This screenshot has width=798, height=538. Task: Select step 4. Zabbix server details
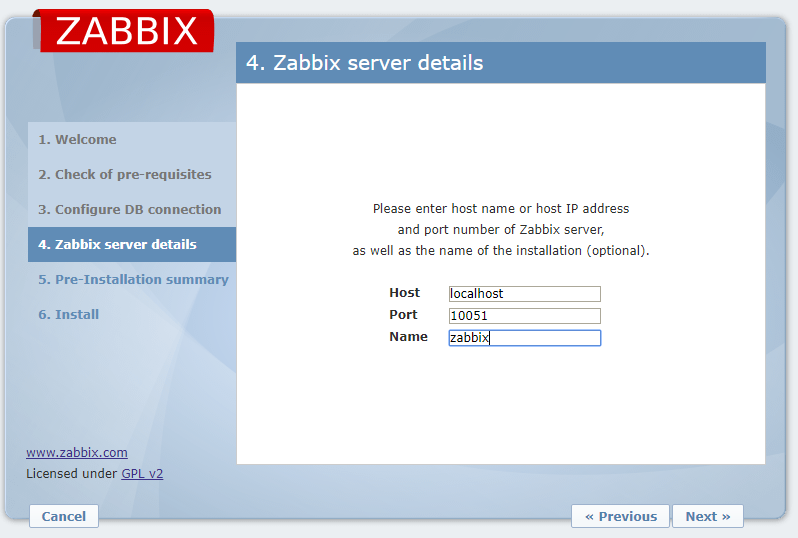pyautogui.click(x=132, y=244)
